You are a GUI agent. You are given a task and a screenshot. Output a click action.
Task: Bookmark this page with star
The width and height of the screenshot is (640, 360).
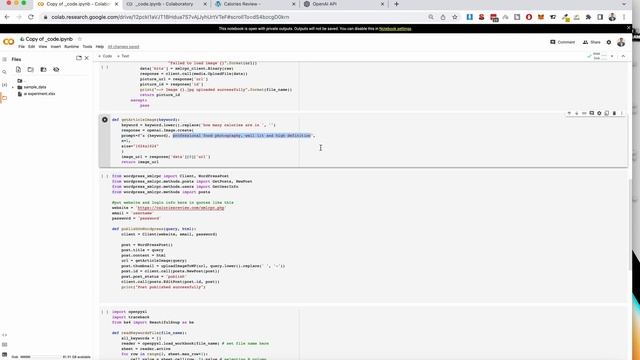pos(455,17)
